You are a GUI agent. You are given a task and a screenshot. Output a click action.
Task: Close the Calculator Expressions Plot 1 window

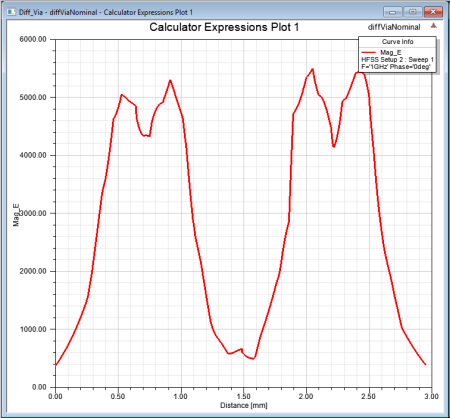coord(433,12)
